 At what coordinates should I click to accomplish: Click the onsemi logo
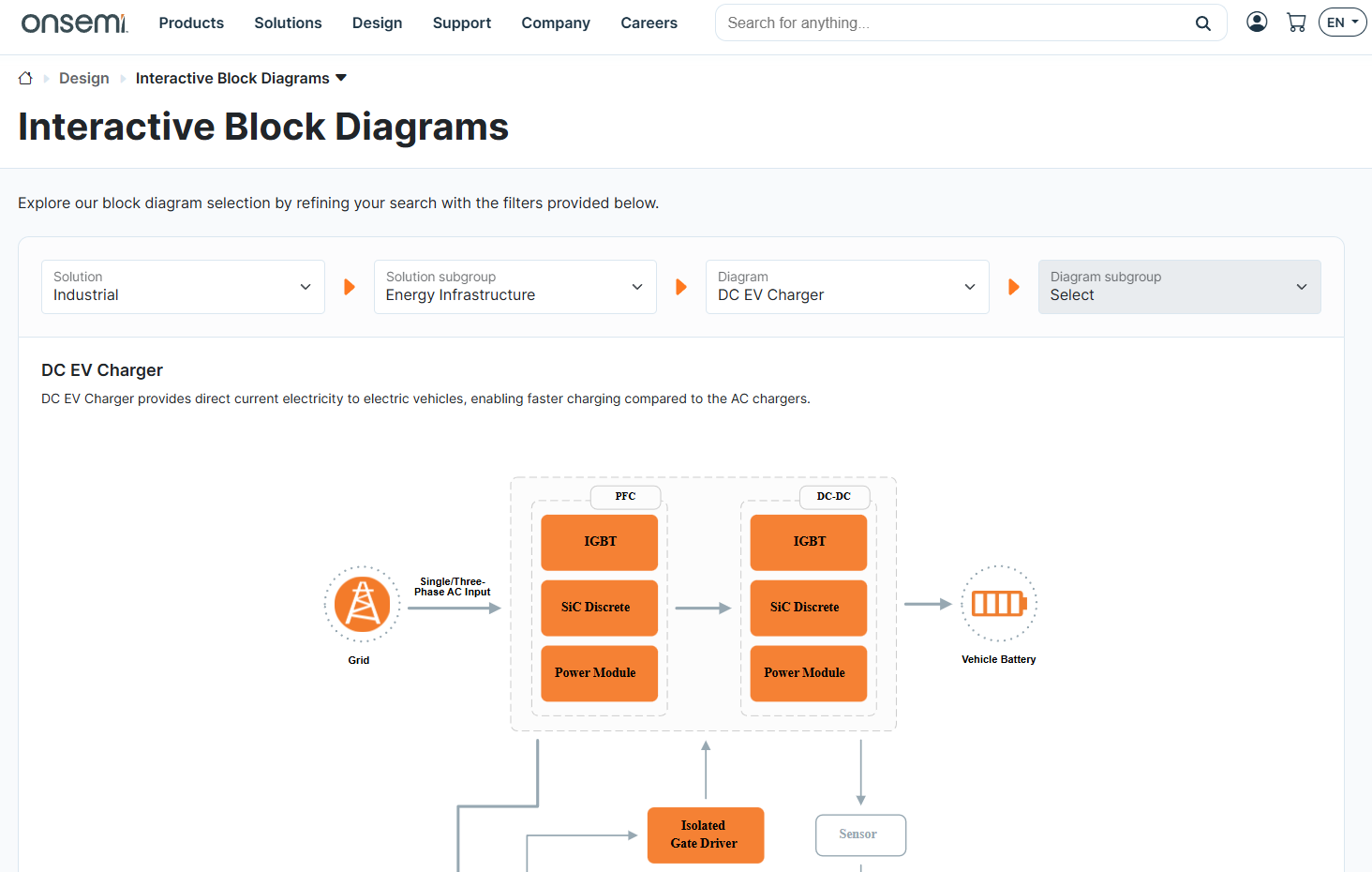75,23
